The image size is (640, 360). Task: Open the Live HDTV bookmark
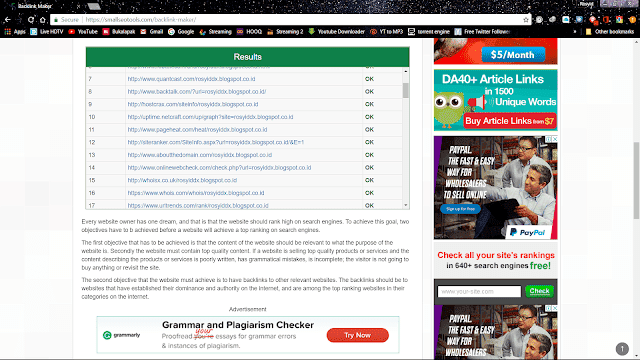click(x=47, y=31)
